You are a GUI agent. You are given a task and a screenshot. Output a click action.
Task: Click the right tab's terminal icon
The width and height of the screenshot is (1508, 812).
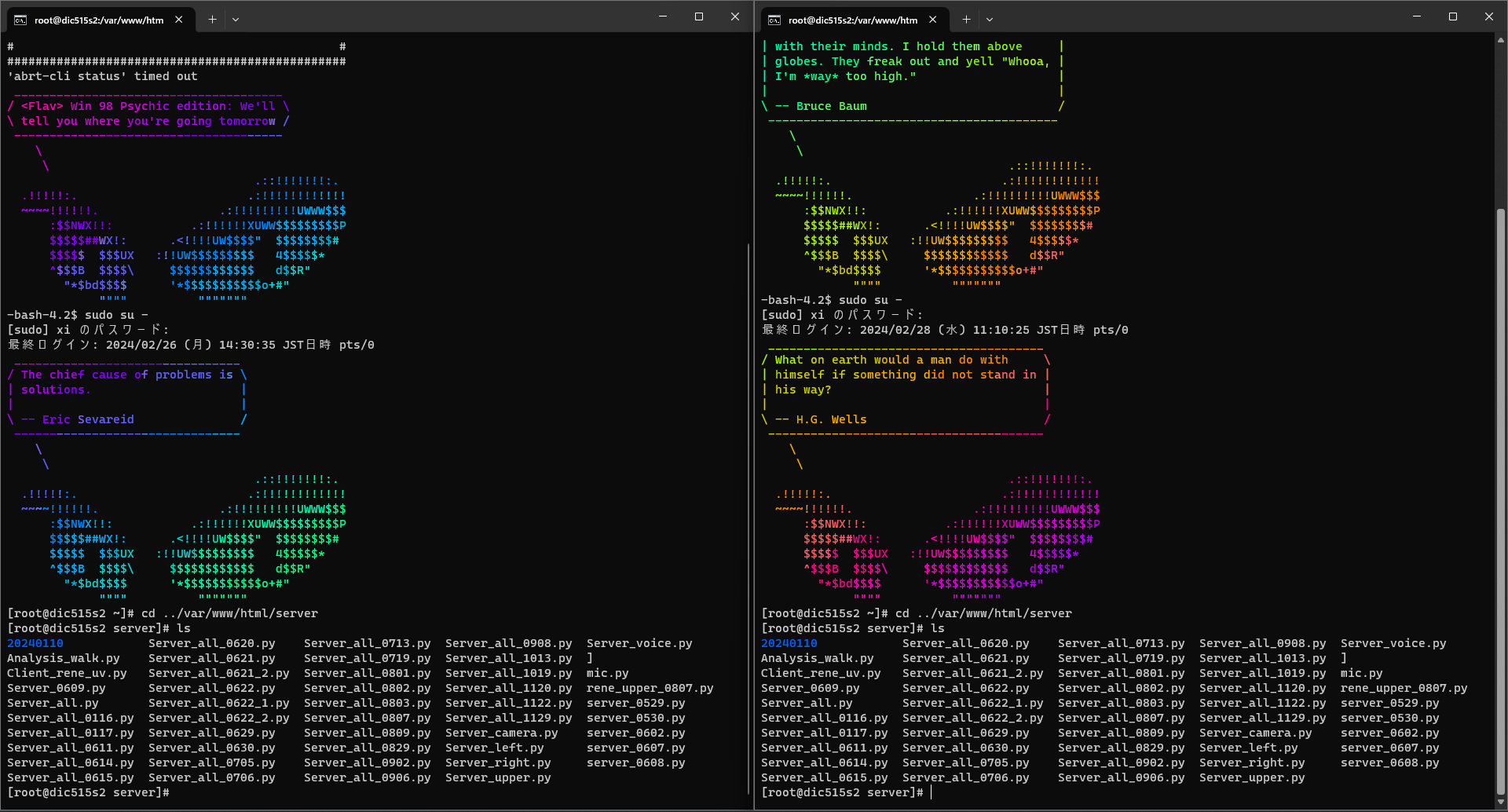point(774,20)
